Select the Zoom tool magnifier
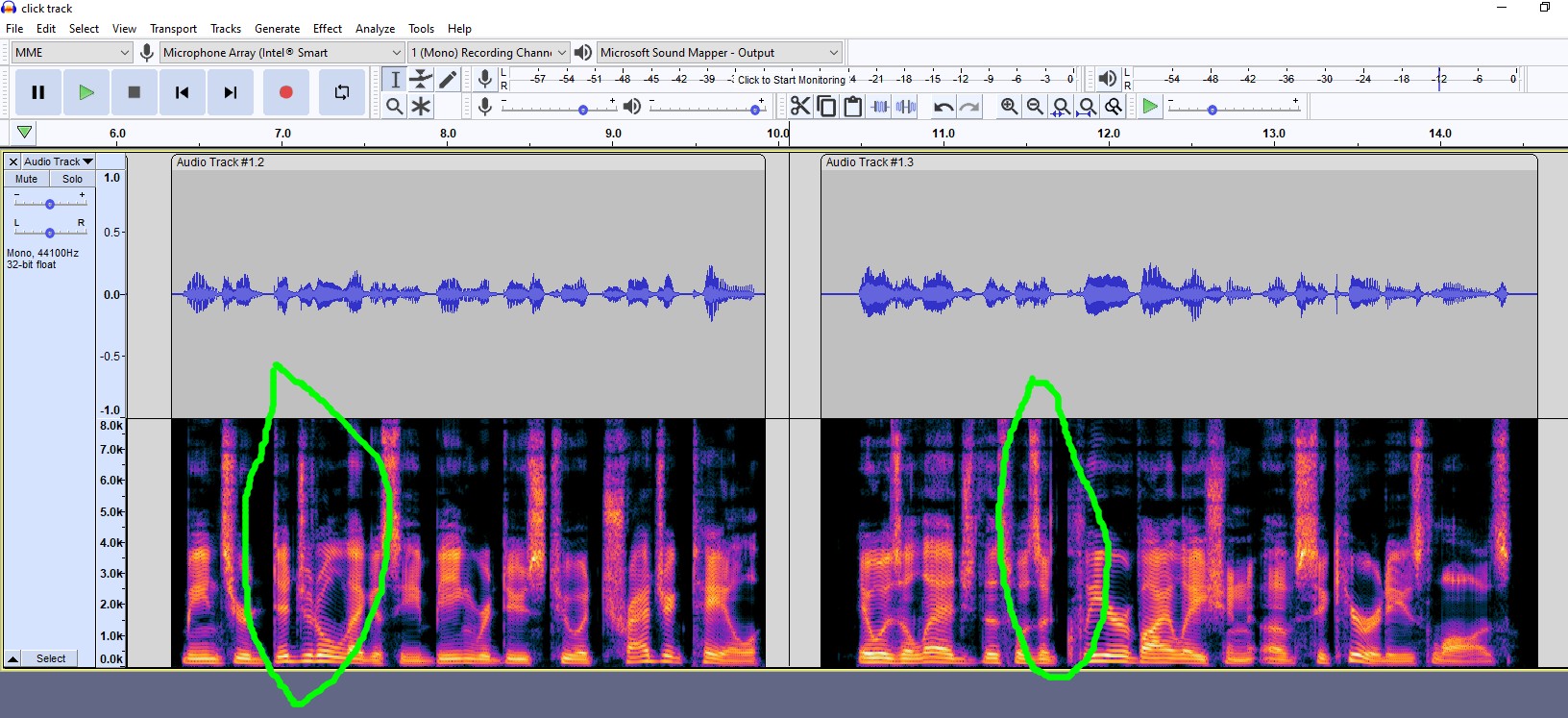1568x718 pixels. (x=395, y=106)
